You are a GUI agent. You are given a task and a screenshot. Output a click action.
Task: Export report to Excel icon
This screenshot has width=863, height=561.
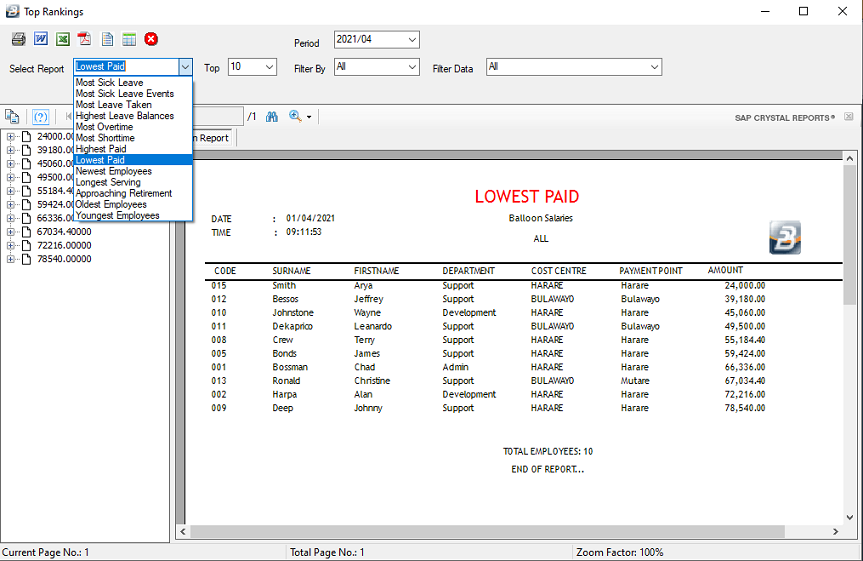click(63, 39)
